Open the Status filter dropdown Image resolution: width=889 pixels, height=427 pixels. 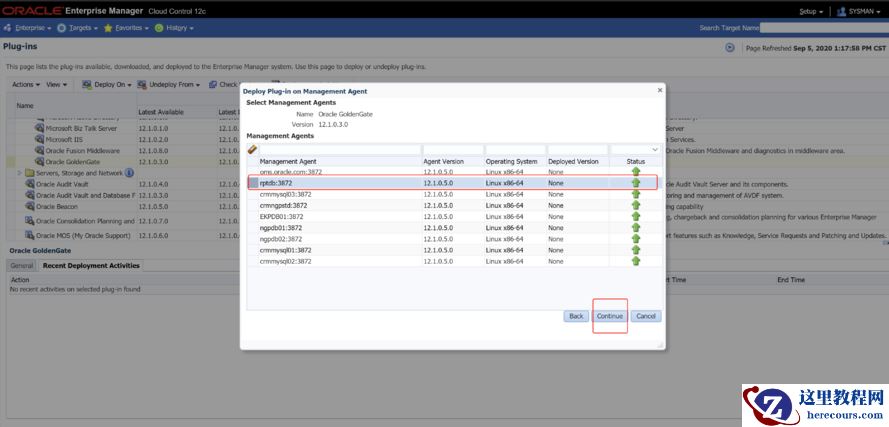click(655, 150)
